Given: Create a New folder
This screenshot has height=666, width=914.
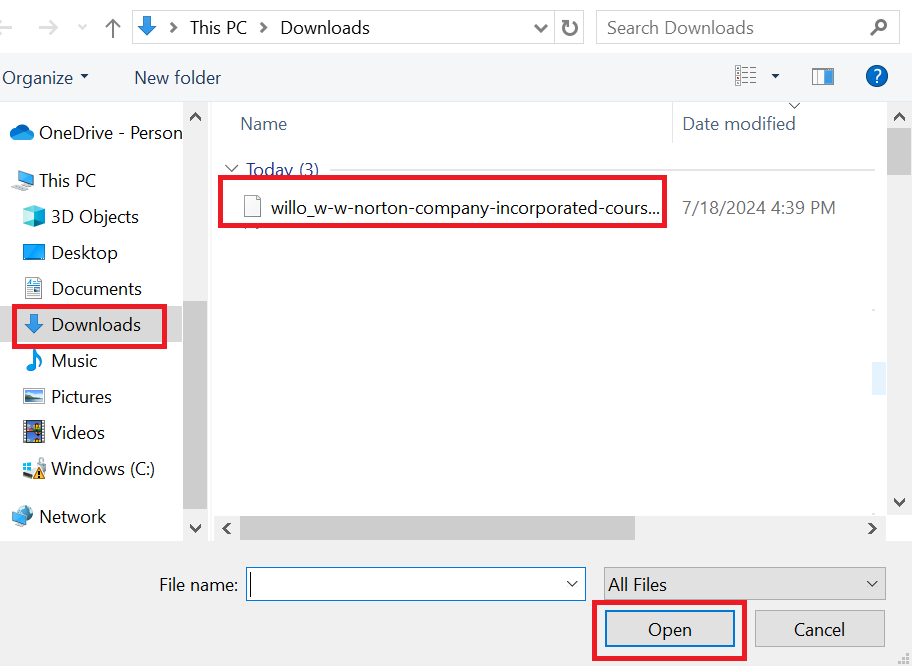Looking at the screenshot, I should tap(177, 77).
